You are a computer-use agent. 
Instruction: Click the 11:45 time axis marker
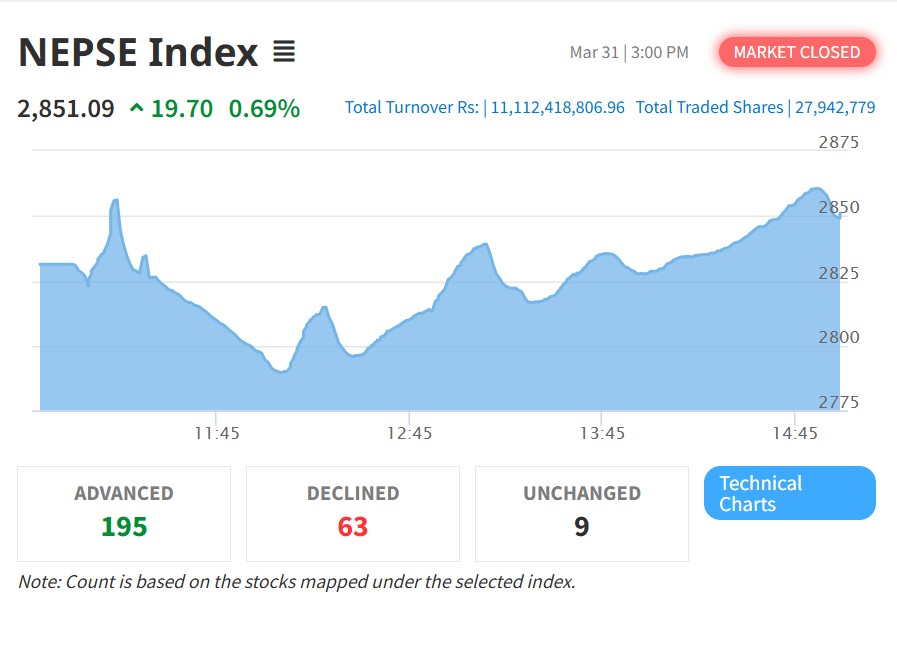coord(217,433)
